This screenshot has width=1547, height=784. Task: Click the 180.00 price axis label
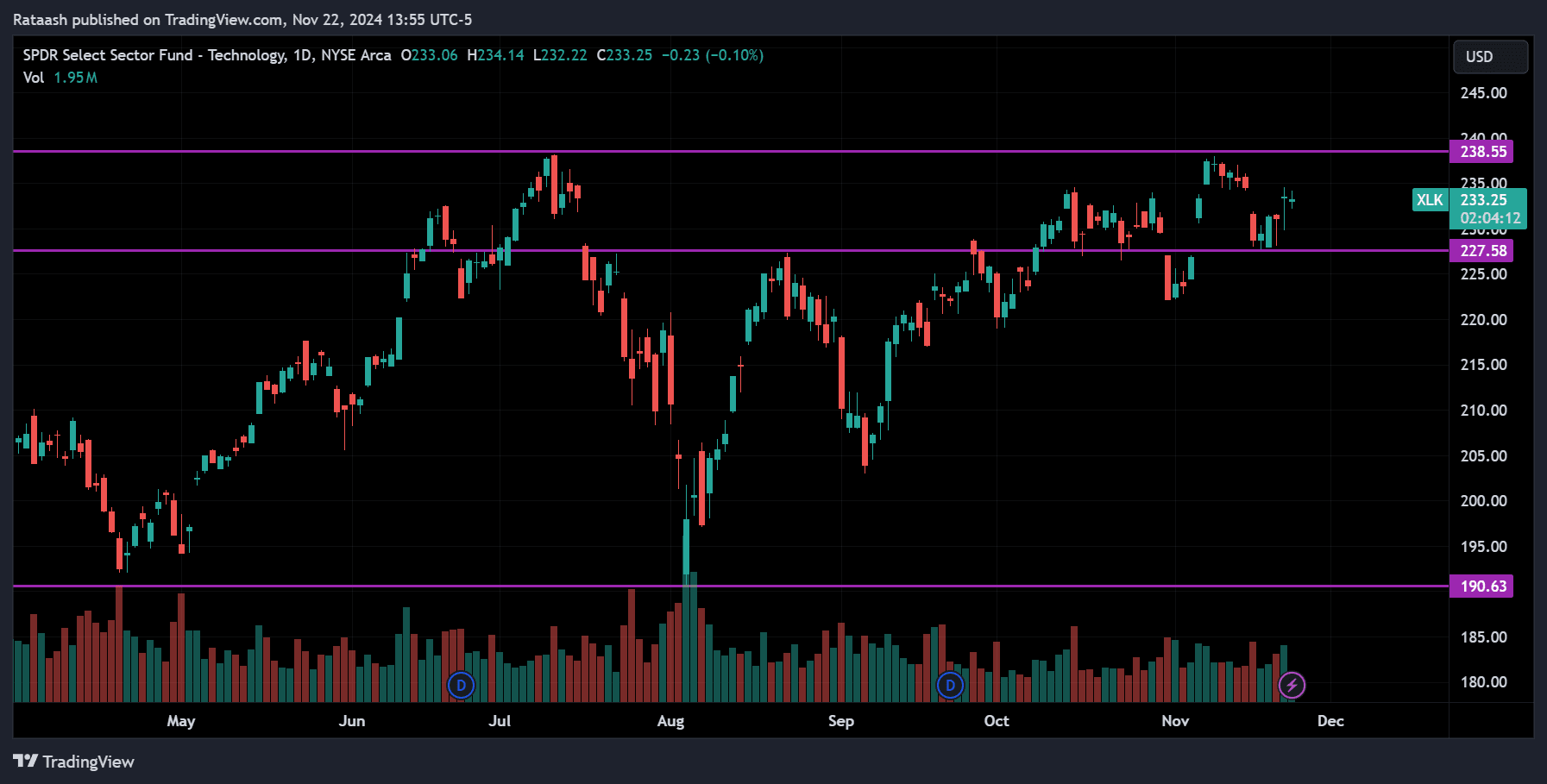click(1483, 682)
